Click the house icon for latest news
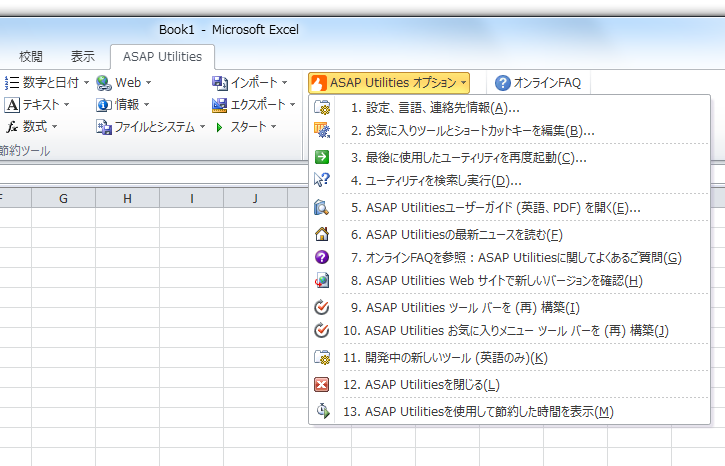This screenshot has height=466, width=725. 322,234
